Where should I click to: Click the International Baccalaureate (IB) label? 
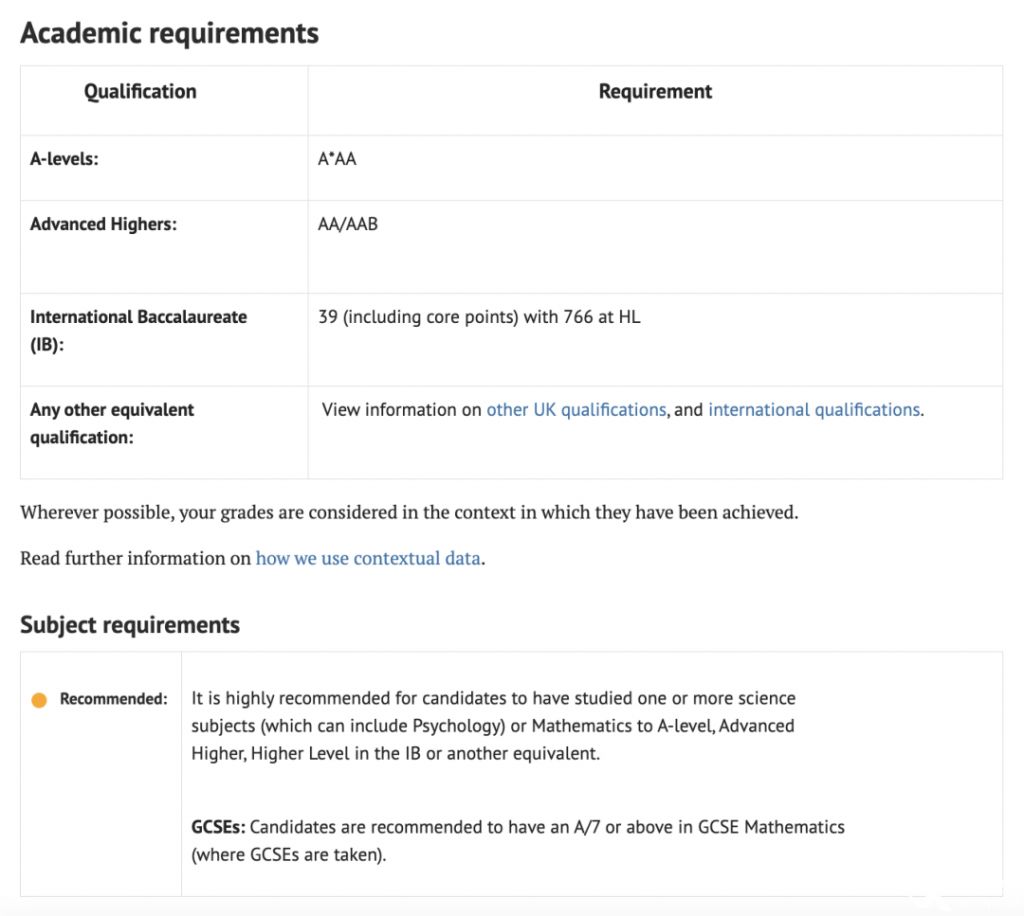[x=138, y=331]
